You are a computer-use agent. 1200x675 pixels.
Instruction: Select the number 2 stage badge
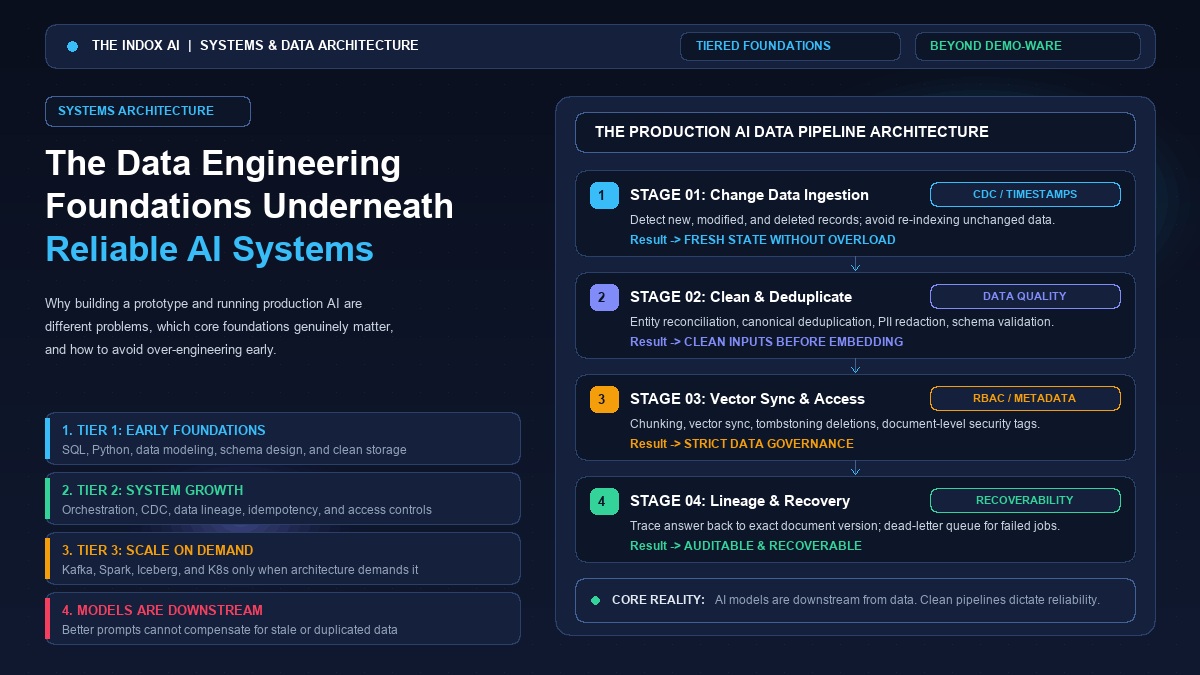point(604,297)
